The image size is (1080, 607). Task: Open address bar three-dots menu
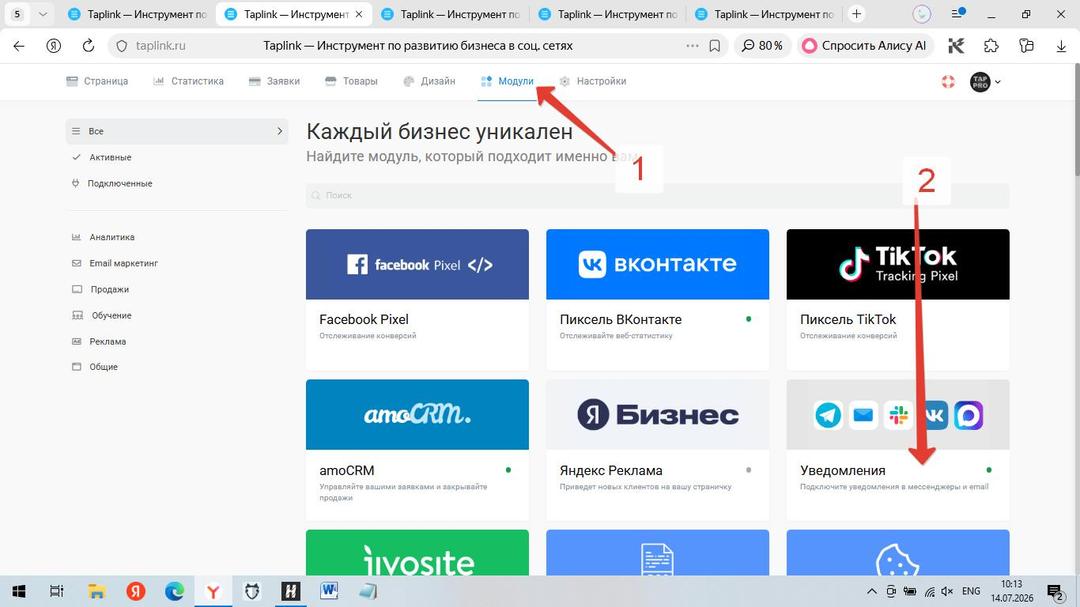click(692, 46)
